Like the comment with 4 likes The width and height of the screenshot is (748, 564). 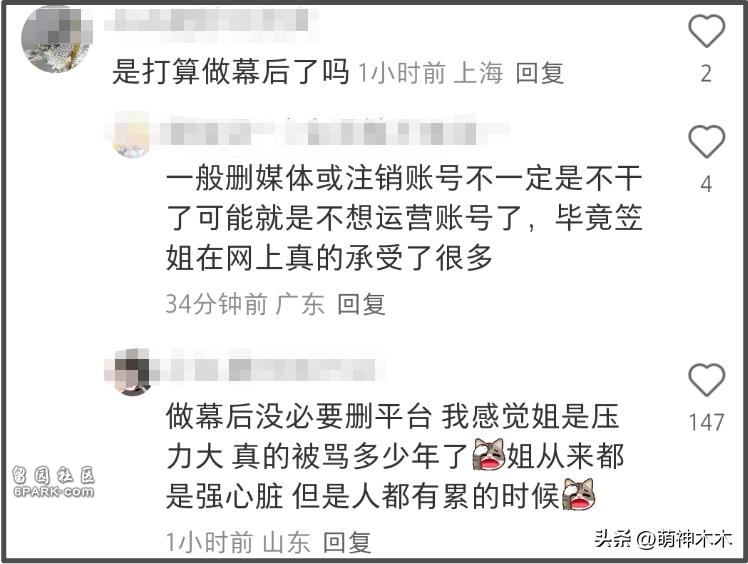coord(706,141)
